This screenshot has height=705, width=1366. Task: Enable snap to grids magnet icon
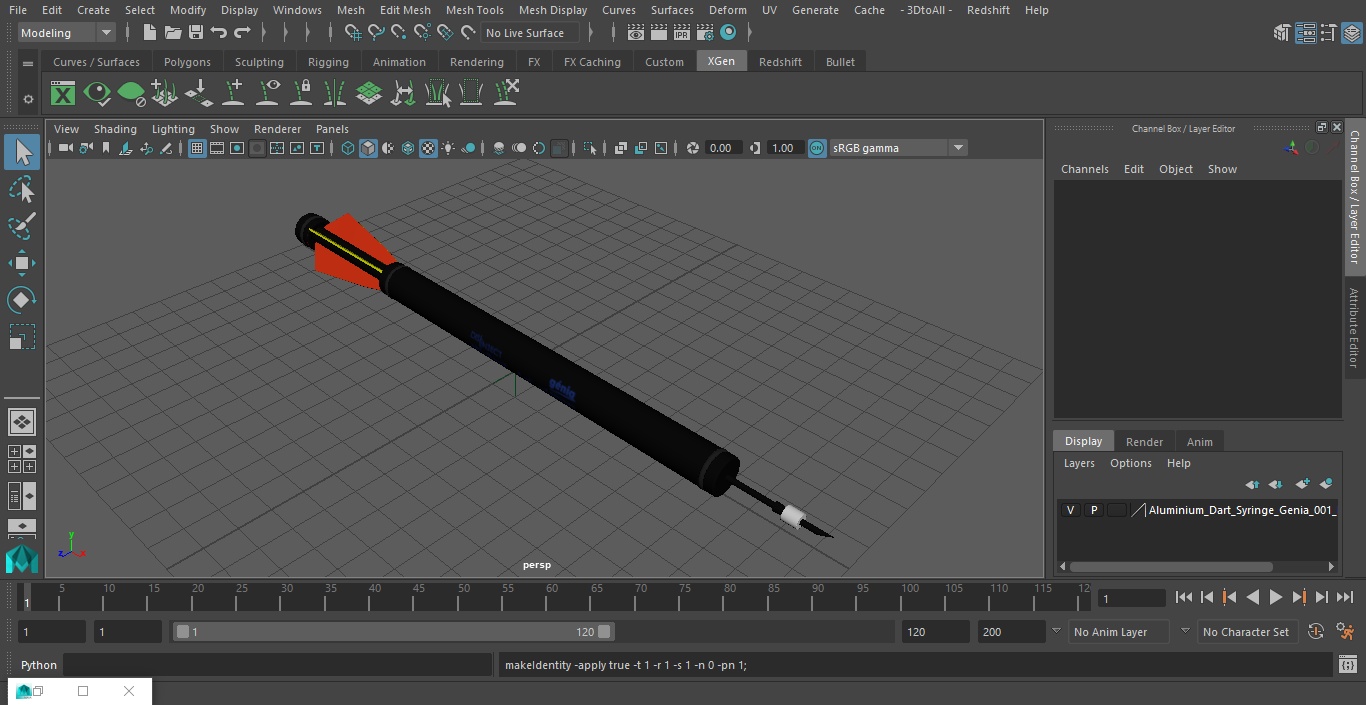[x=352, y=33]
